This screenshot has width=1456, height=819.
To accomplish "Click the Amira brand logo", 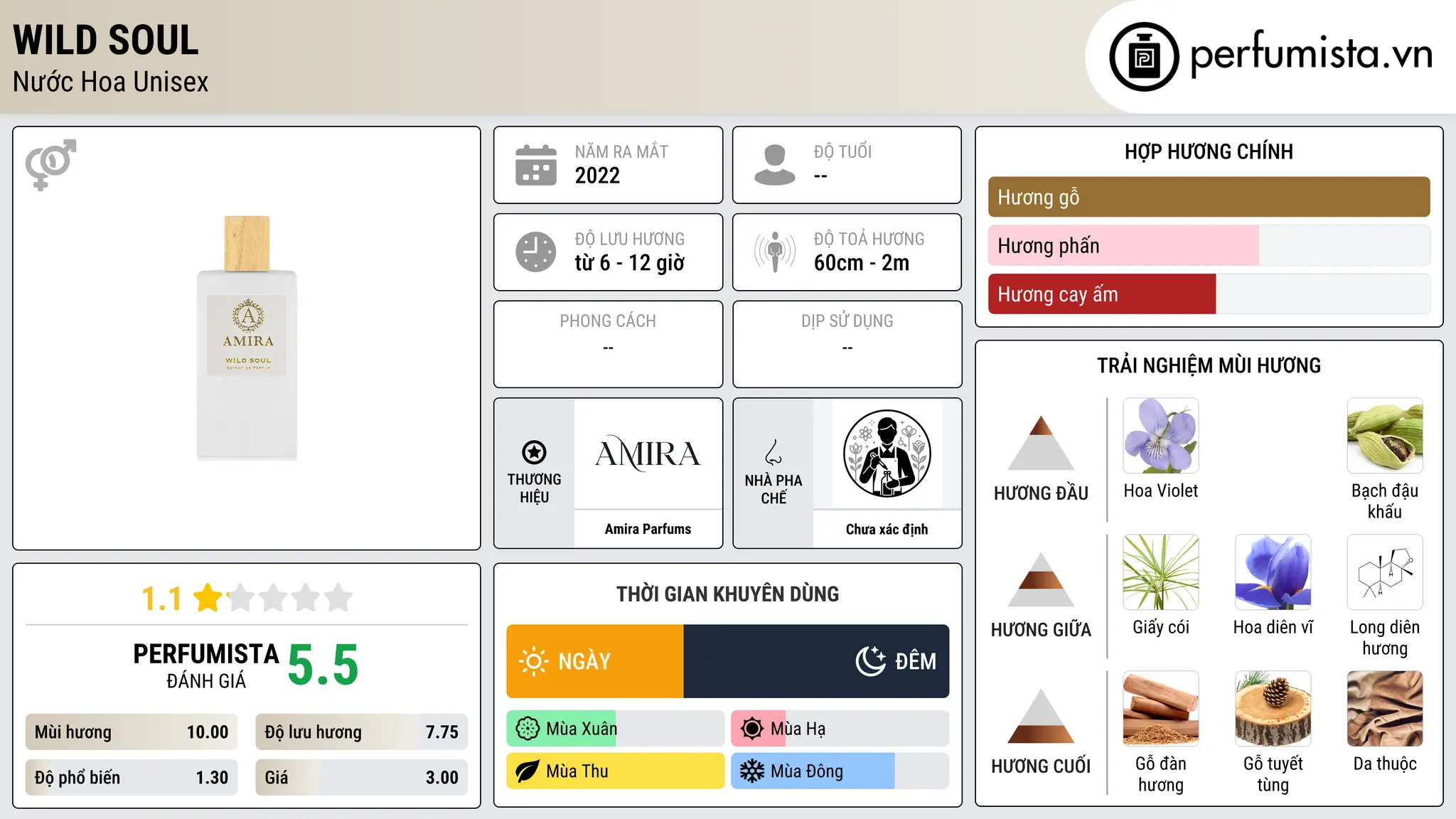I will click(648, 454).
